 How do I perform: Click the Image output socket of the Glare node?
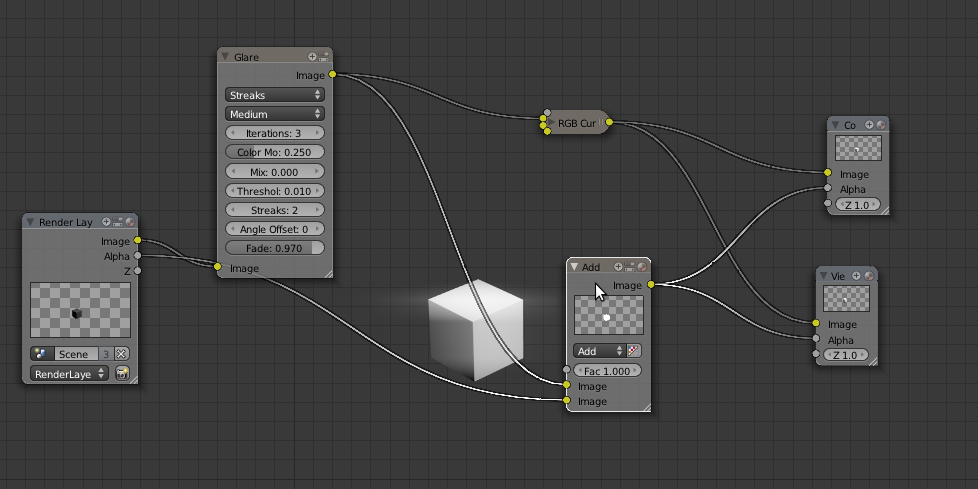(x=332, y=74)
